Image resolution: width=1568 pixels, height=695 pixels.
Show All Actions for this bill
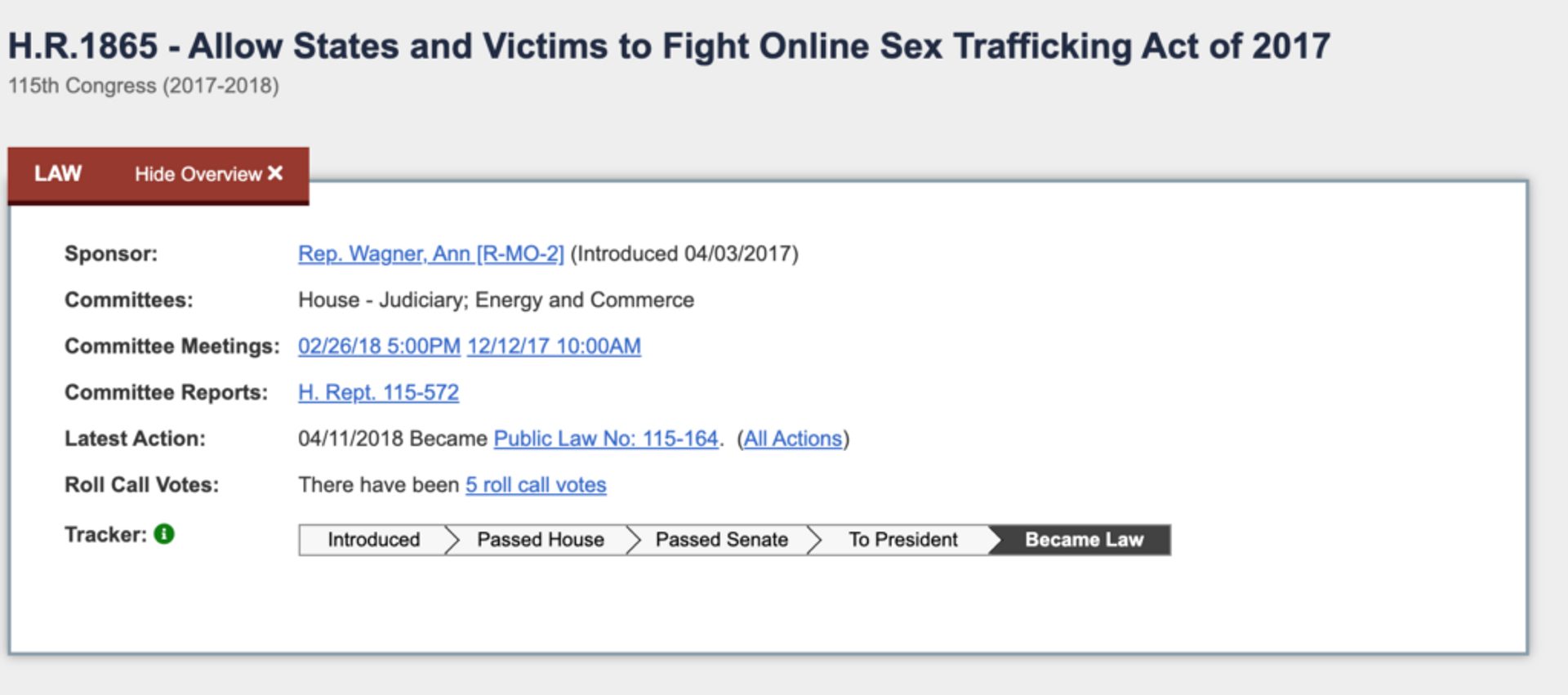(792, 439)
